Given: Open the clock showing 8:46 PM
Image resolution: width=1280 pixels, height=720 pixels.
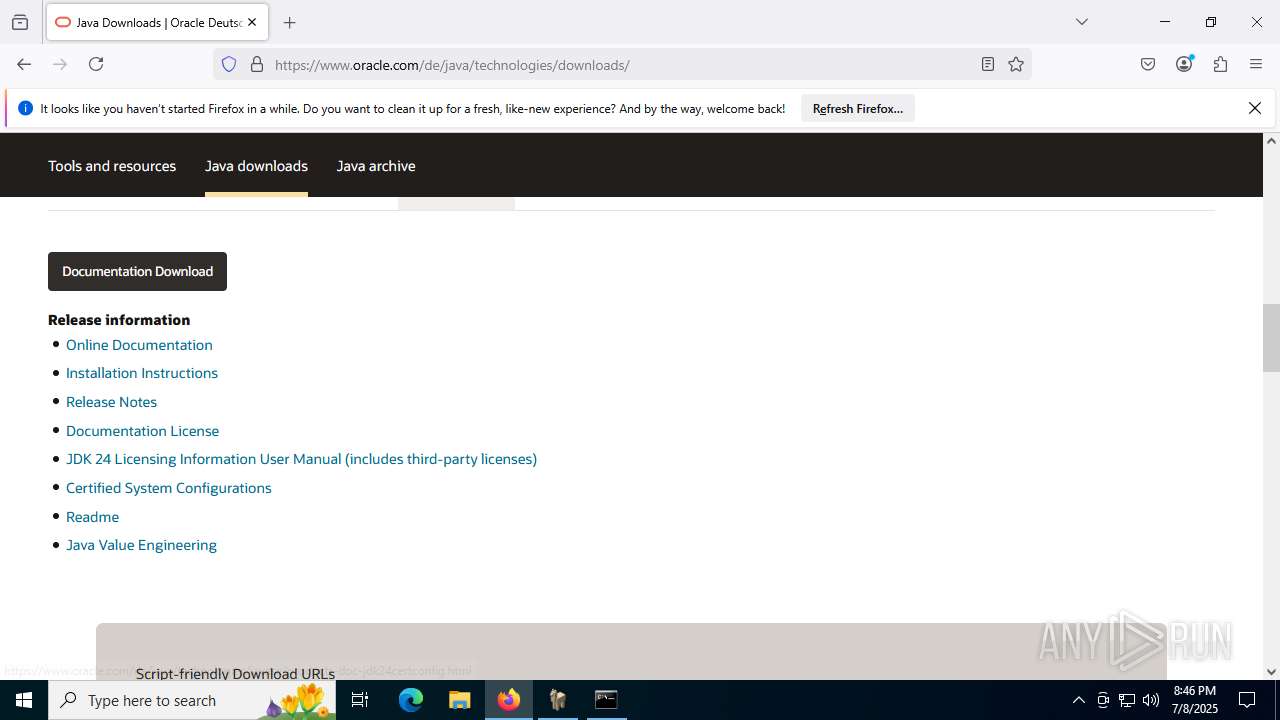Looking at the screenshot, I should pyautogui.click(x=1195, y=700).
